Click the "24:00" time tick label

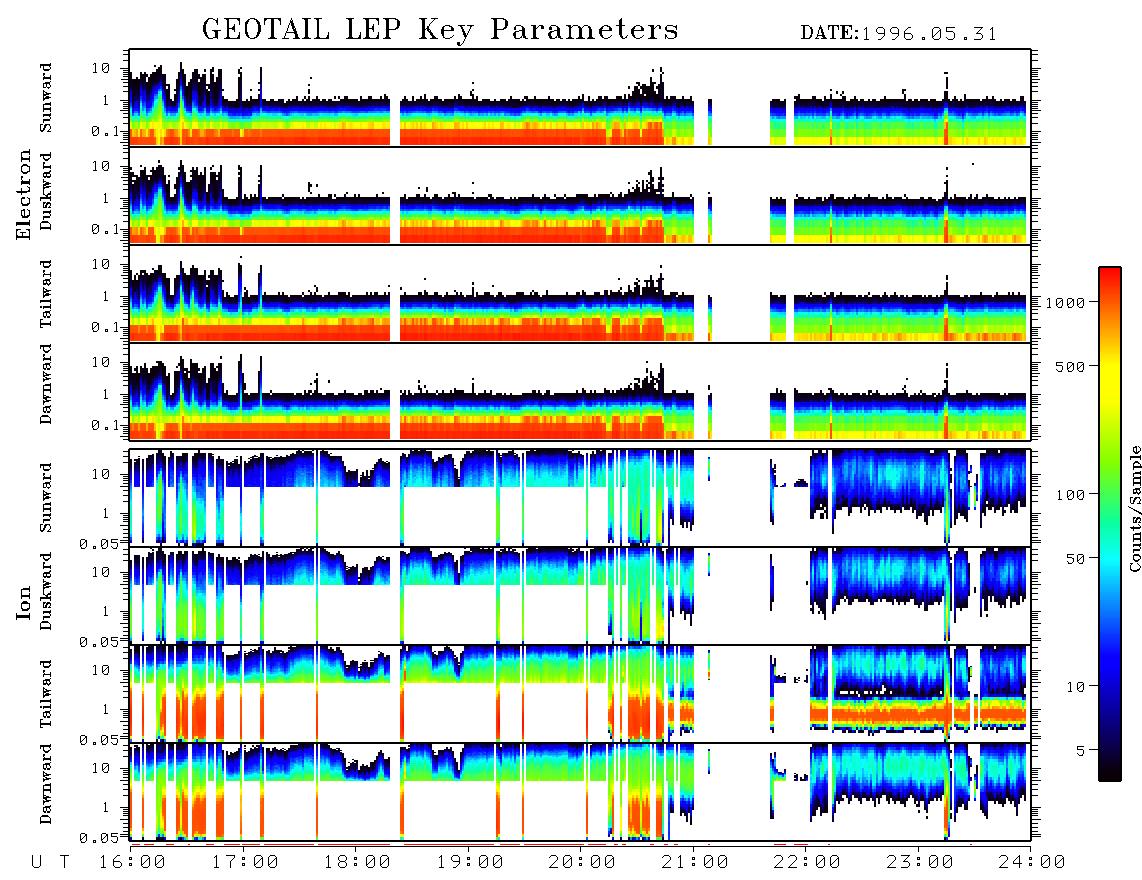click(x=1032, y=862)
